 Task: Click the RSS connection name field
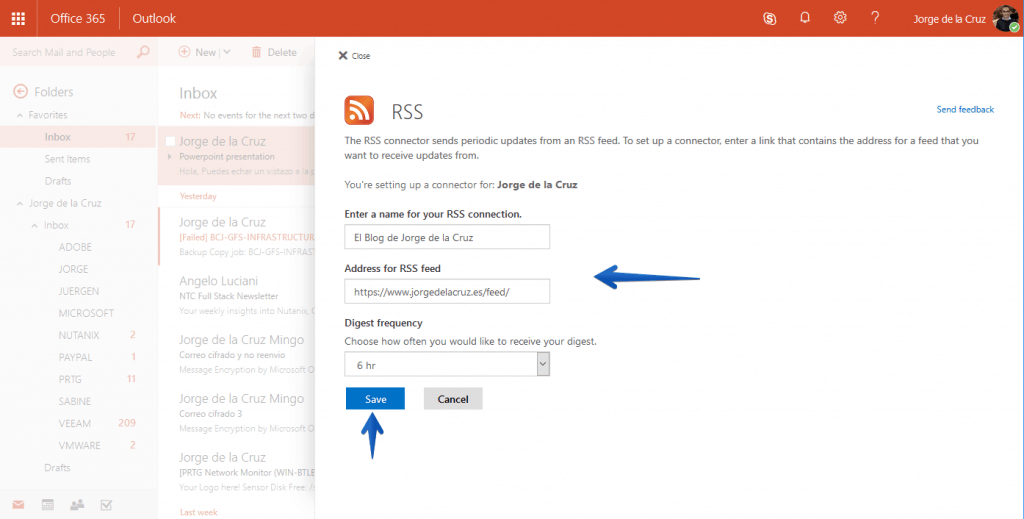[447, 237]
